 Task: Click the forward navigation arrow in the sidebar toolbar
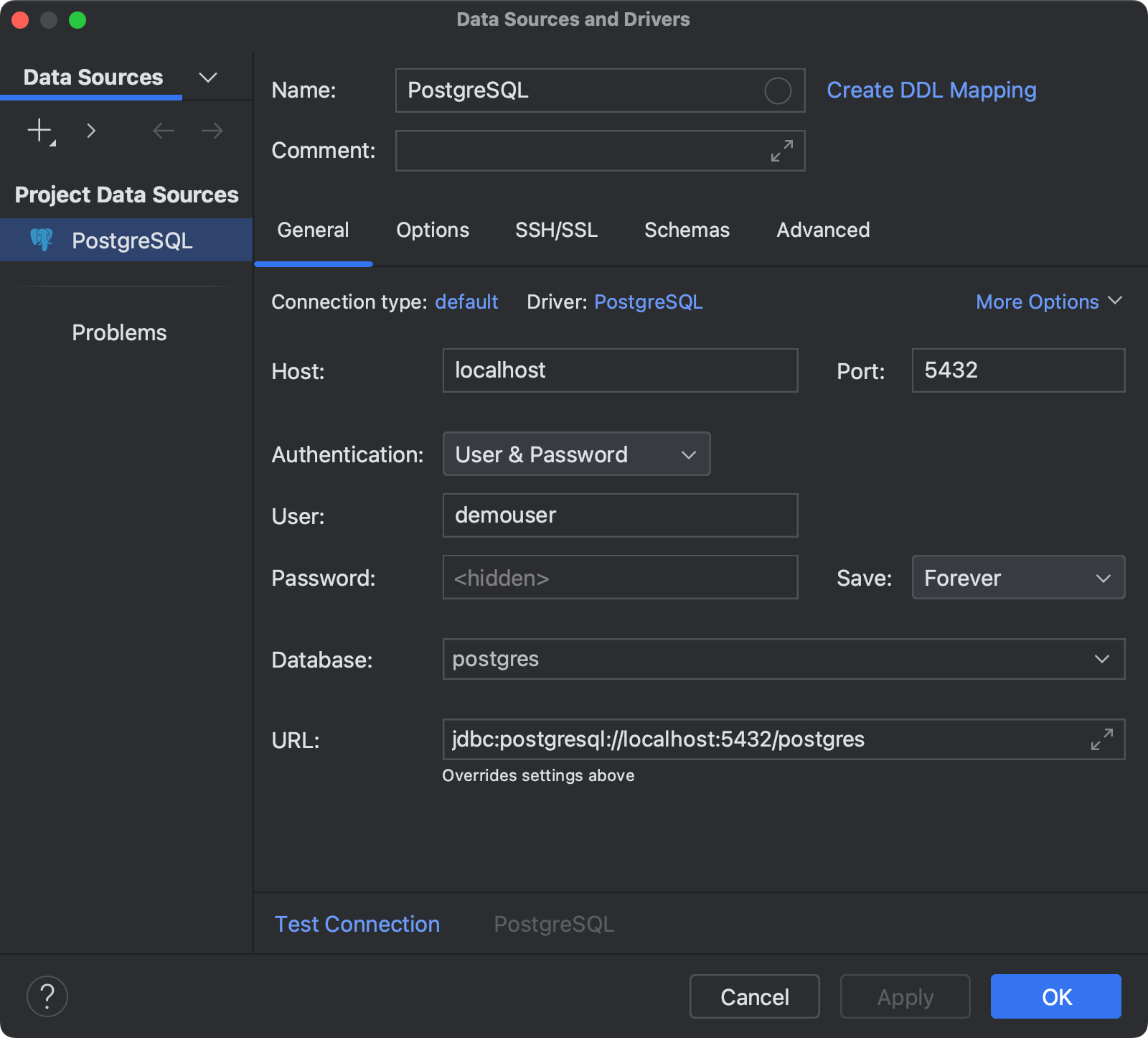(x=210, y=131)
